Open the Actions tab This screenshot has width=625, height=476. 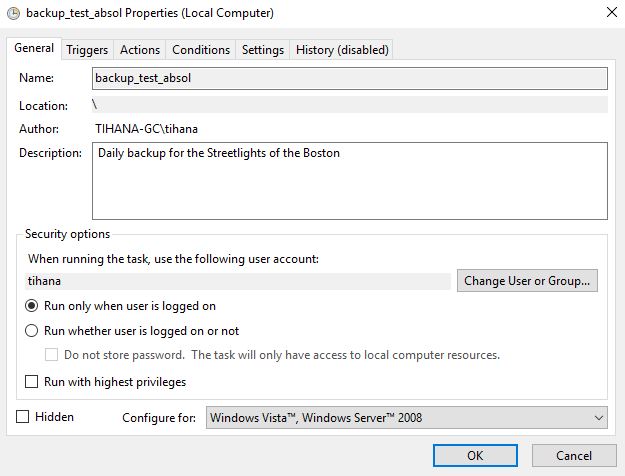point(140,50)
